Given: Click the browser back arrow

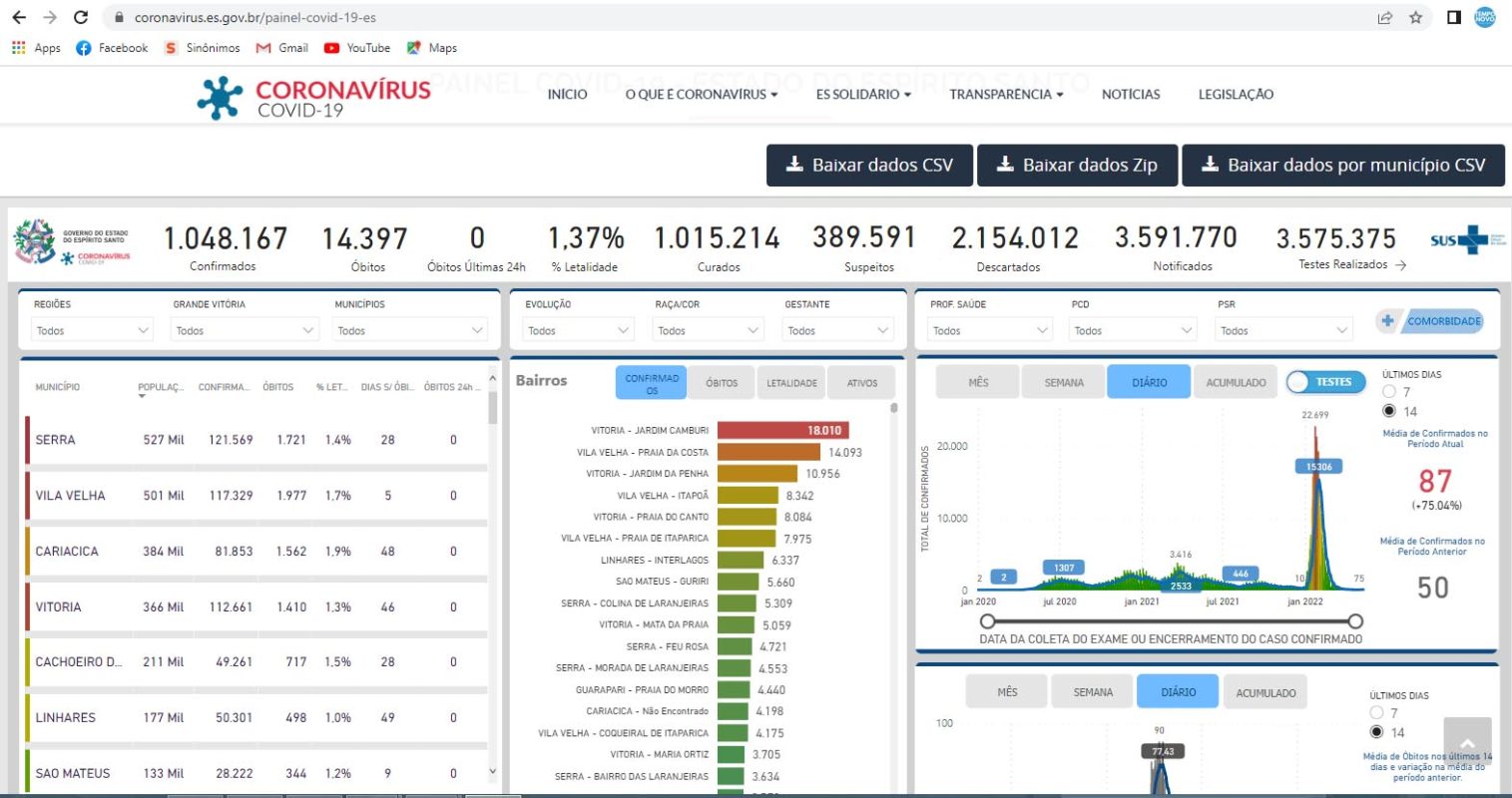Looking at the screenshot, I should [x=19, y=17].
